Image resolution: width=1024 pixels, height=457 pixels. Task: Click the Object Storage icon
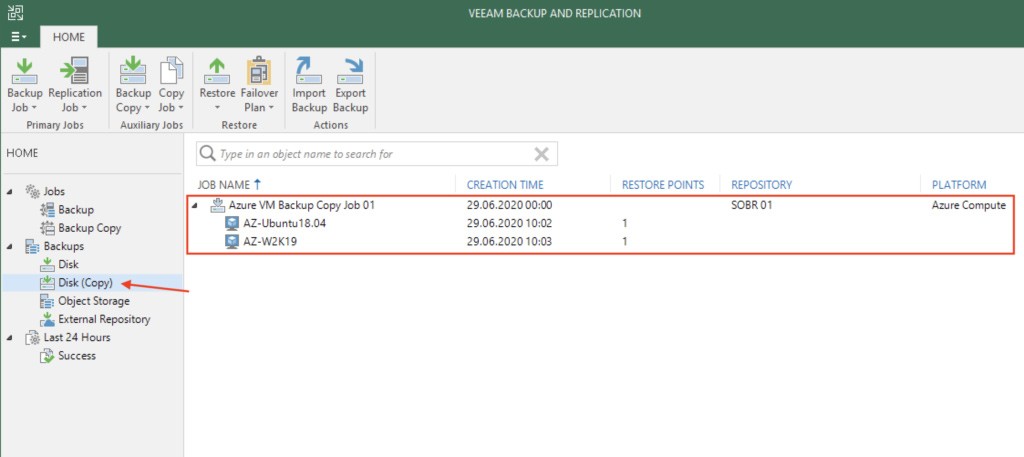coord(47,301)
